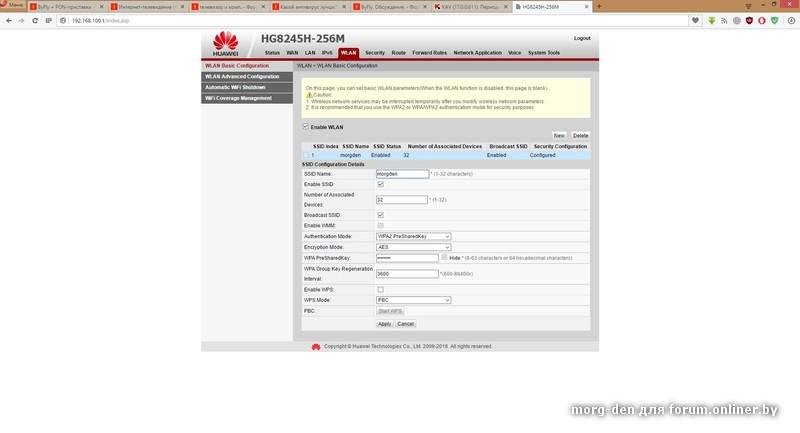Click the Huawei logo in the header
Screen dimensions: 800x433
click(225, 44)
